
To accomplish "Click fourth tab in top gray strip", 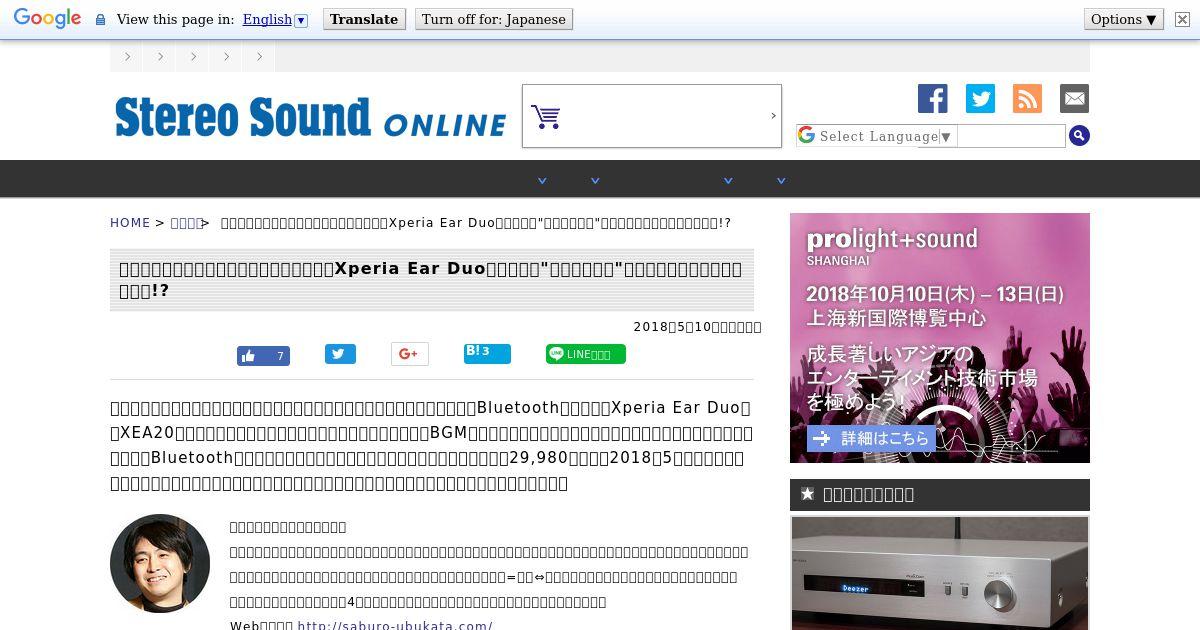I will click(x=226, y=57).
